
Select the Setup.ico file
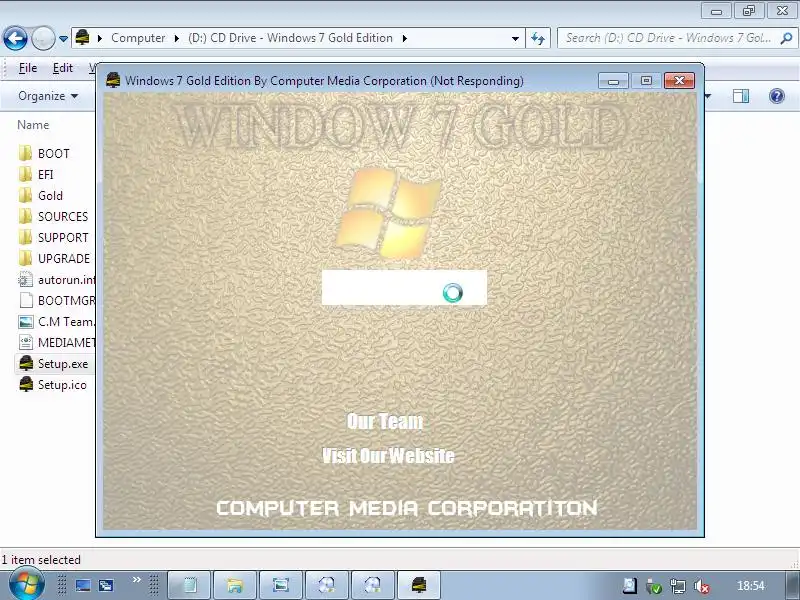(x=52, y=385)
